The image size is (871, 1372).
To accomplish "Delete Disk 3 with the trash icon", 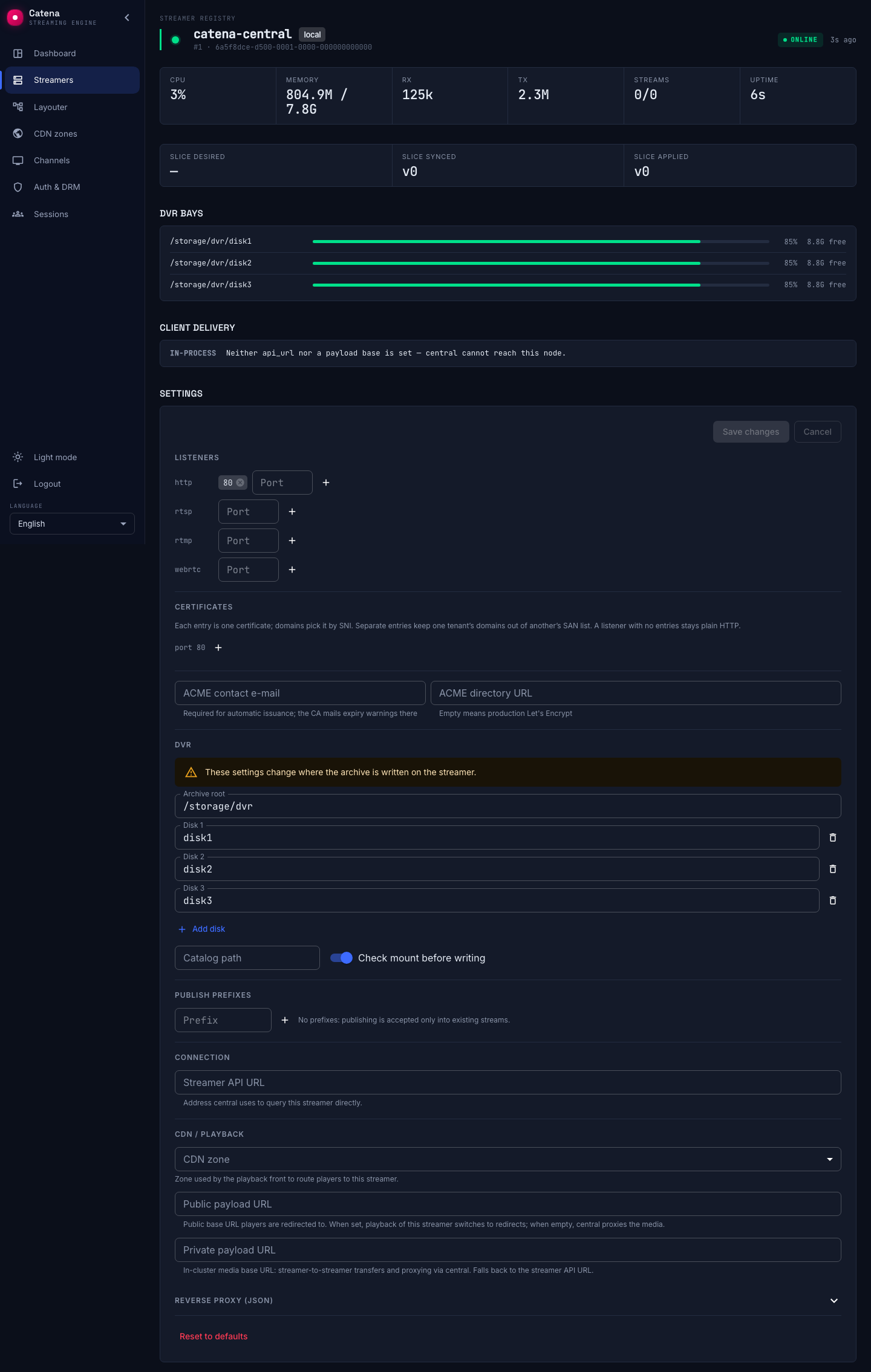I will (x=833, y=900).
